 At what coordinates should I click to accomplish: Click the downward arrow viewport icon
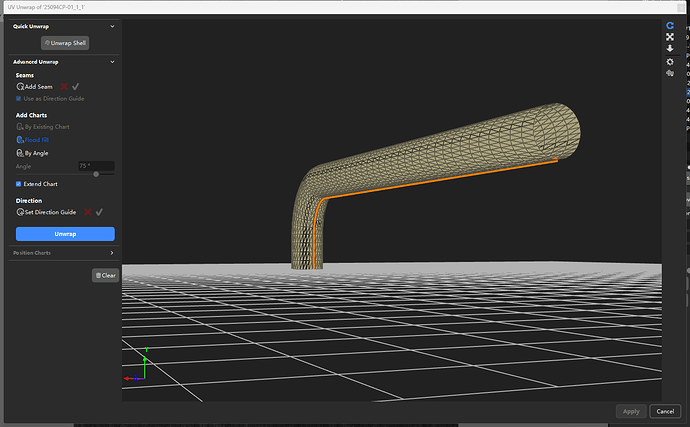(x=670, y=48)
